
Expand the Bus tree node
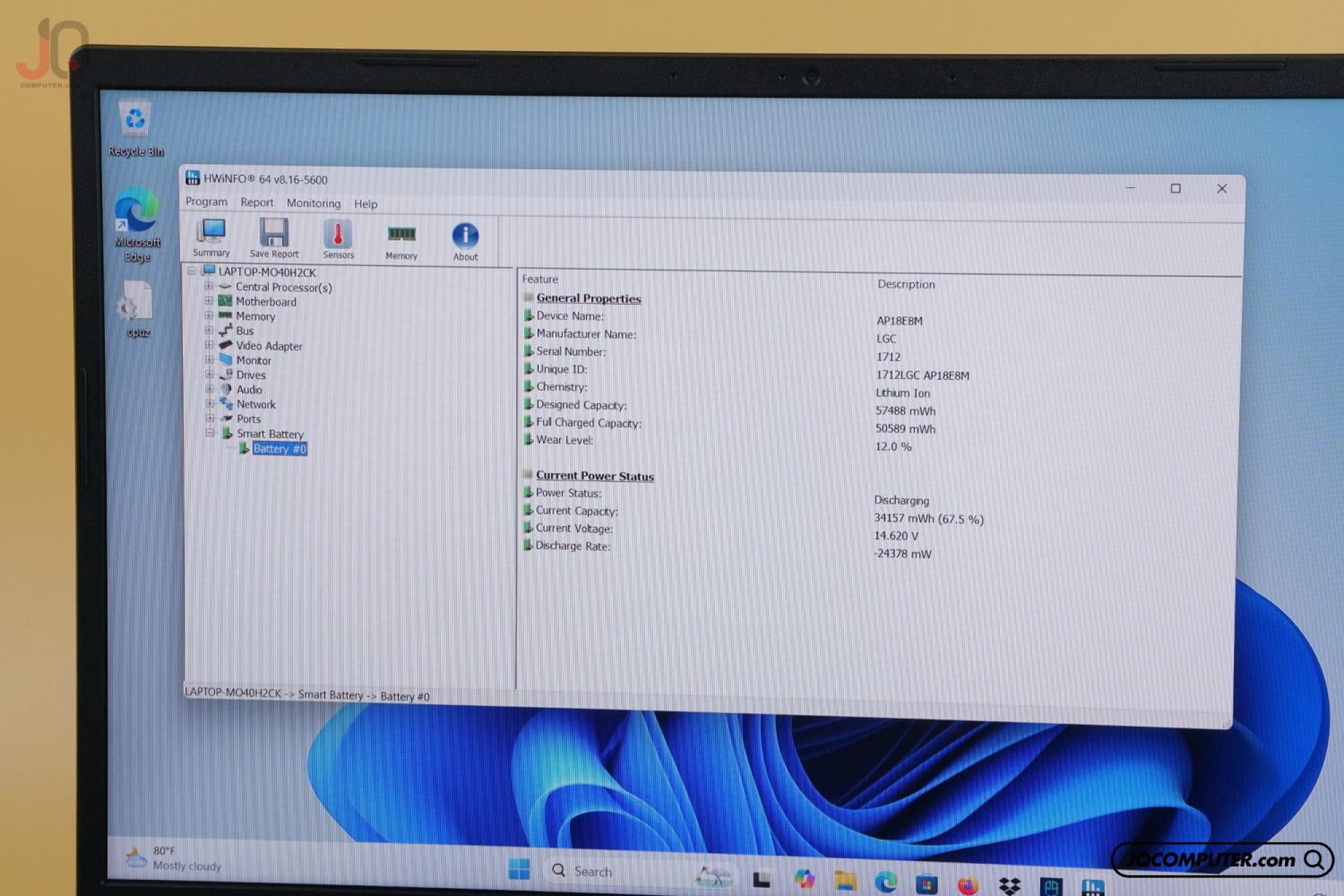click(208, 331)
